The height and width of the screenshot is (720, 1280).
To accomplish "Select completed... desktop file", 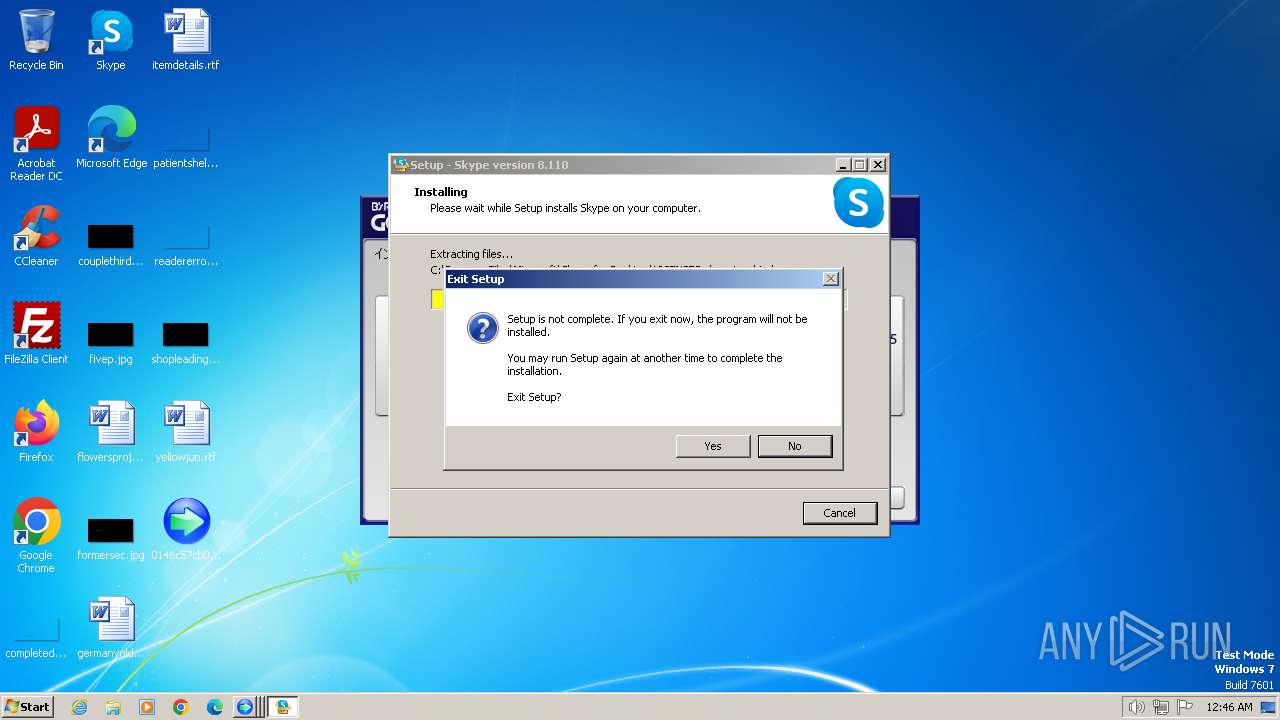I will pyautogui.click(x=36, y=639).
